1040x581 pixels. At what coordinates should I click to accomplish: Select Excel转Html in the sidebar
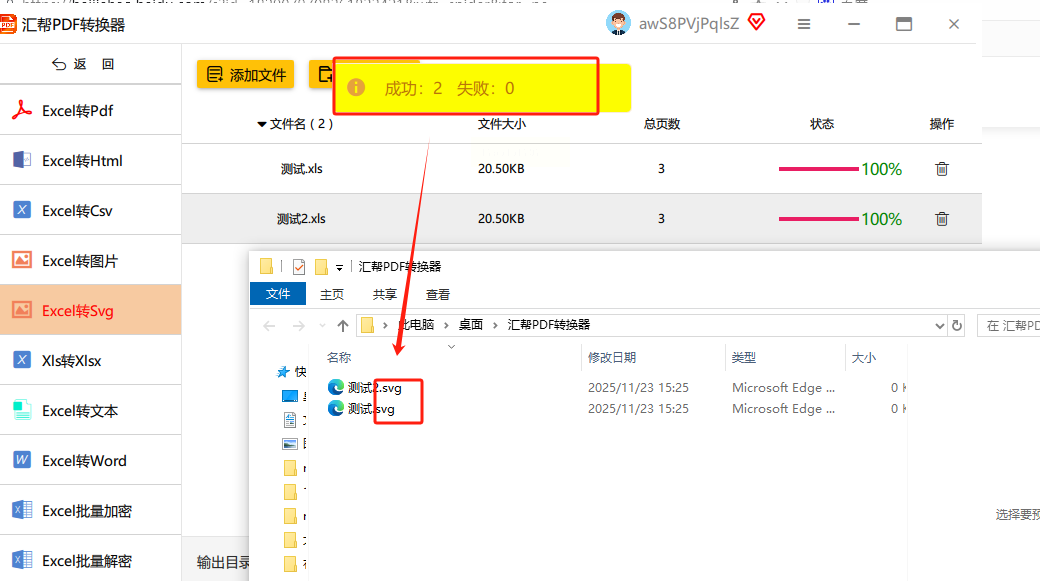click(x=90, y=161)
